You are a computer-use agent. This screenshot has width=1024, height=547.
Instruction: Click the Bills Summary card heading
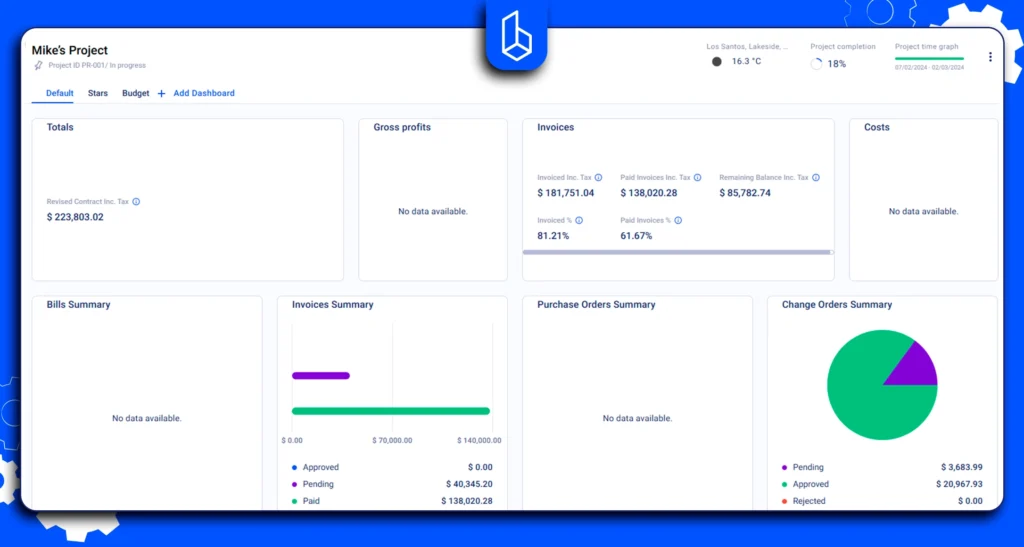(78, 305)
